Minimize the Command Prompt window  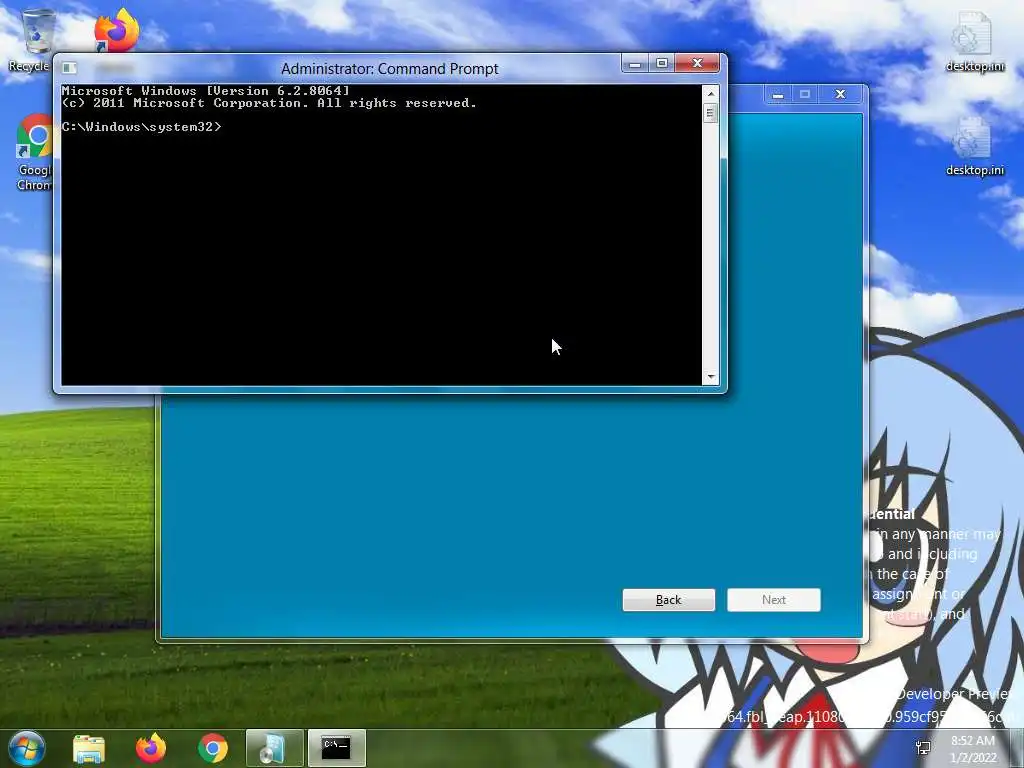[x=634, y=63]
